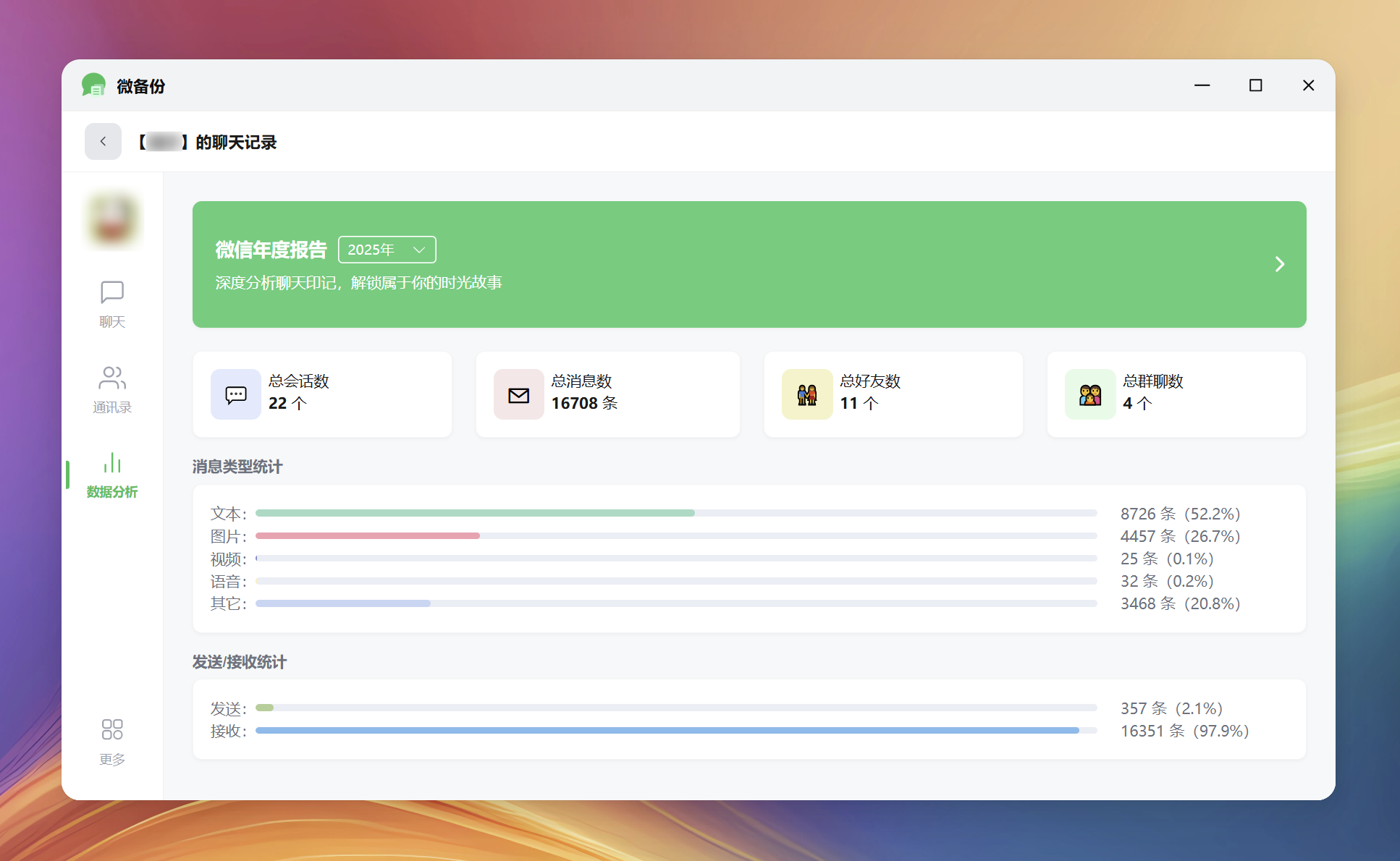Expand the 2025年 year dropdown
The image size is (1400, 861).
click(x=387, y=250)
